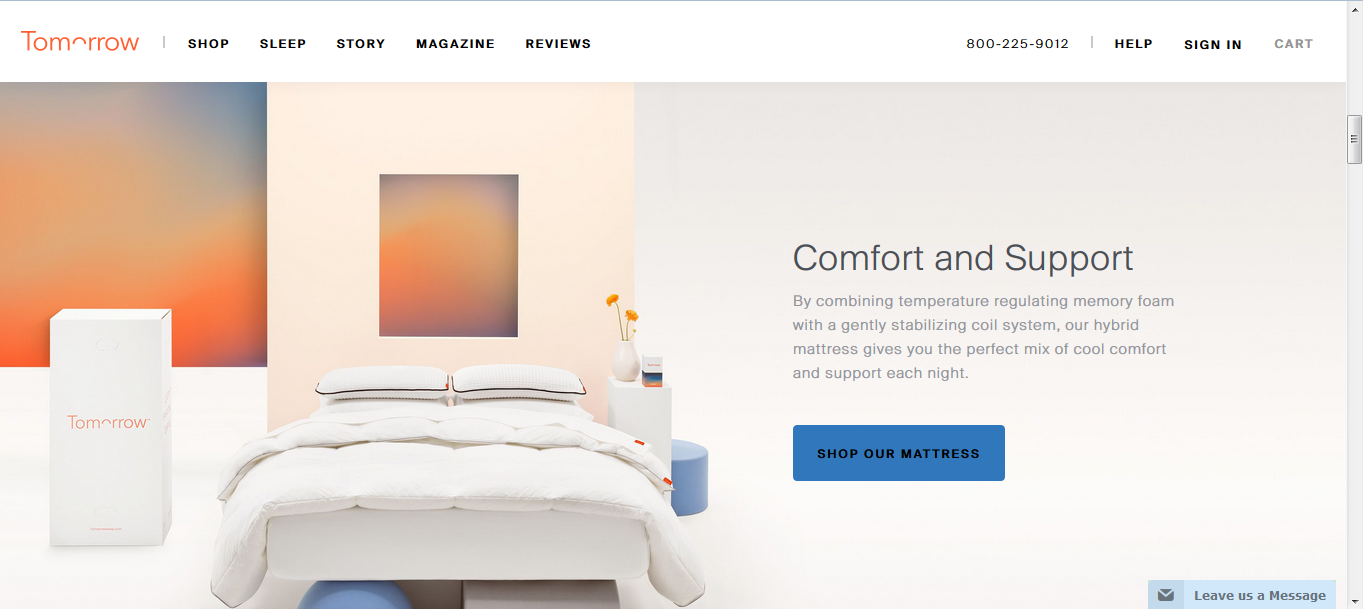Go to the STORY page
The width and height of the screenshot is (1363, 609).
(x=361, y=44)
